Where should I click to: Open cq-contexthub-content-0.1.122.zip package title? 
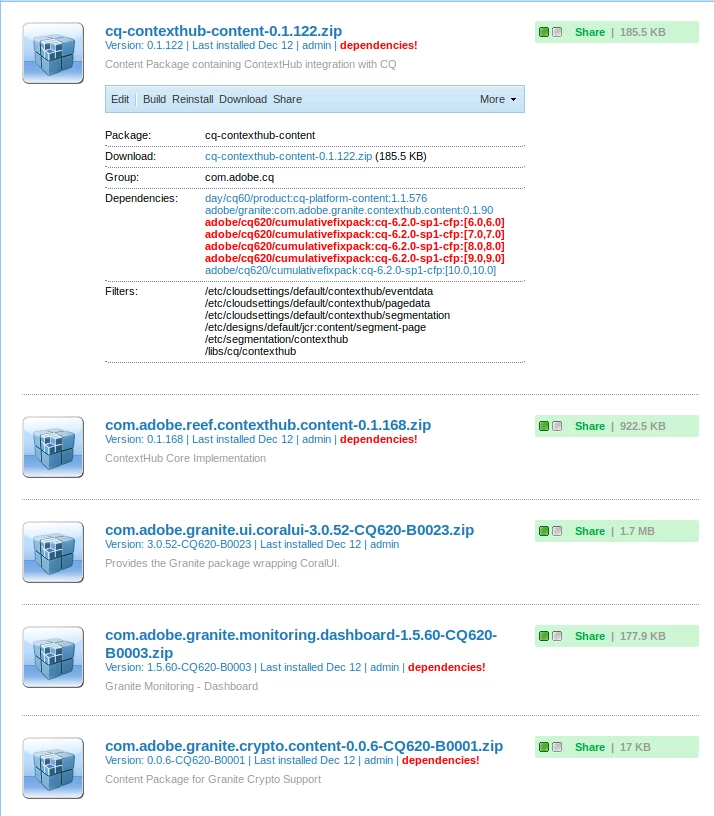(x=223, y=31)
